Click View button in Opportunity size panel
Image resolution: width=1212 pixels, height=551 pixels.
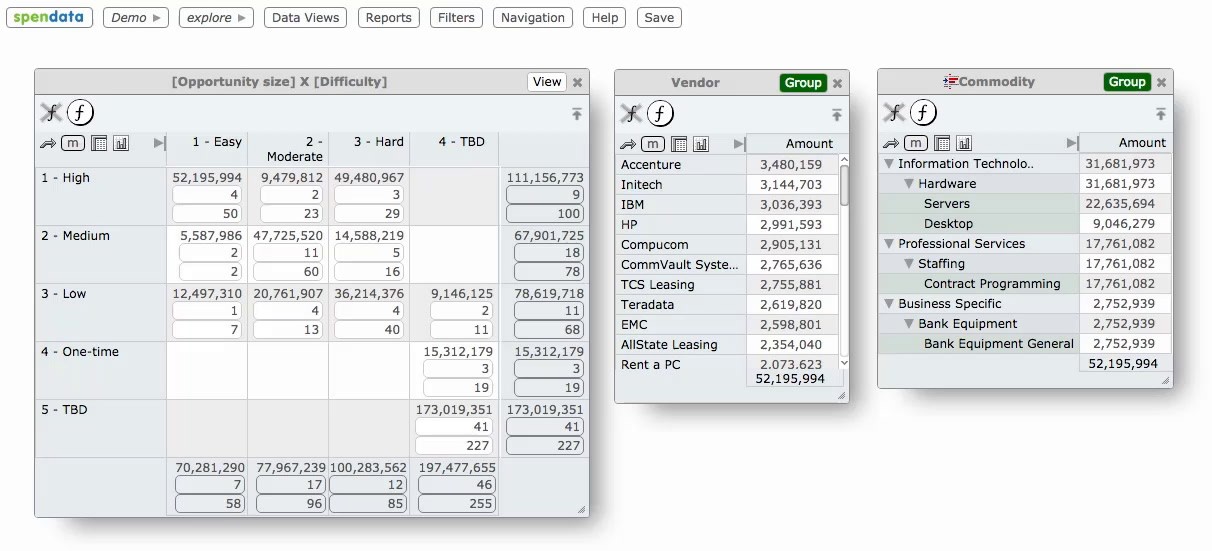tap(547, 82)
